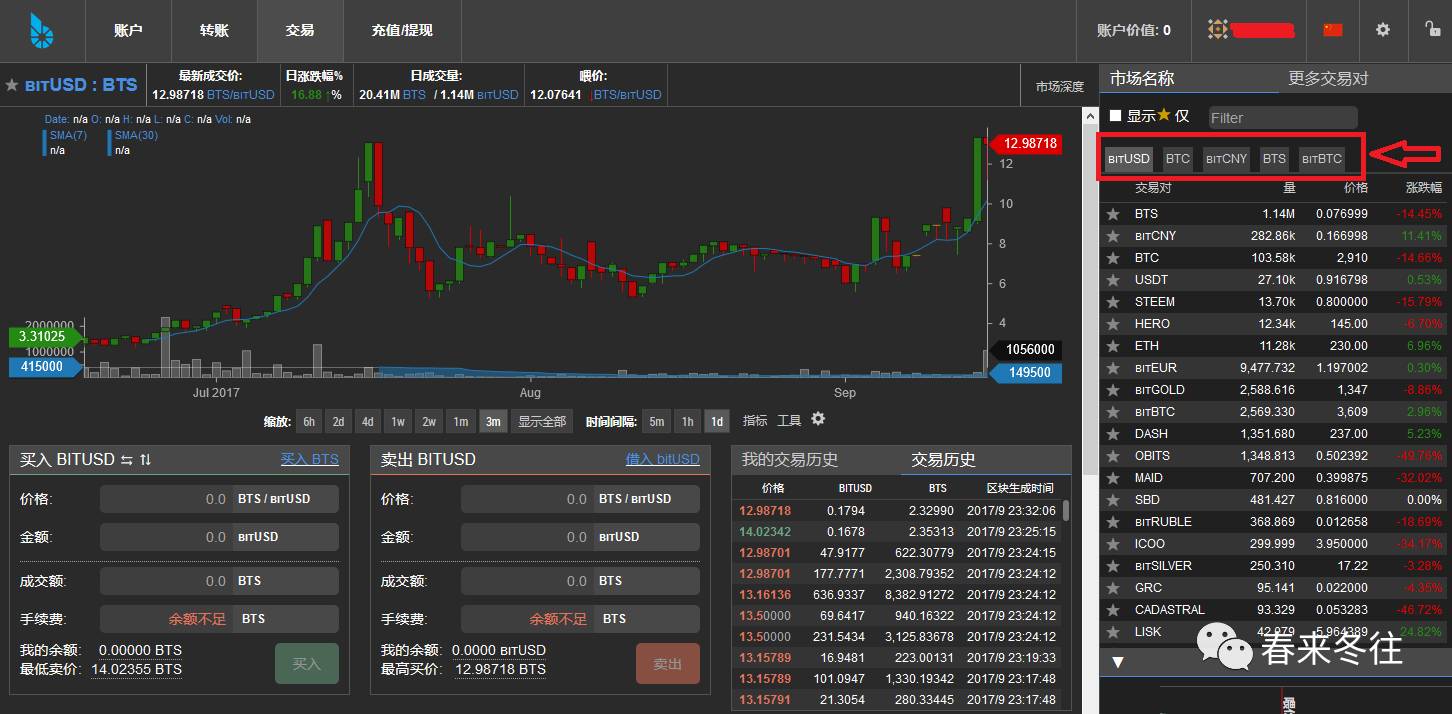This screenshot has width=1452, height=714.
Task: Star the ICOO market row
Action: [x=1112, y=544]
